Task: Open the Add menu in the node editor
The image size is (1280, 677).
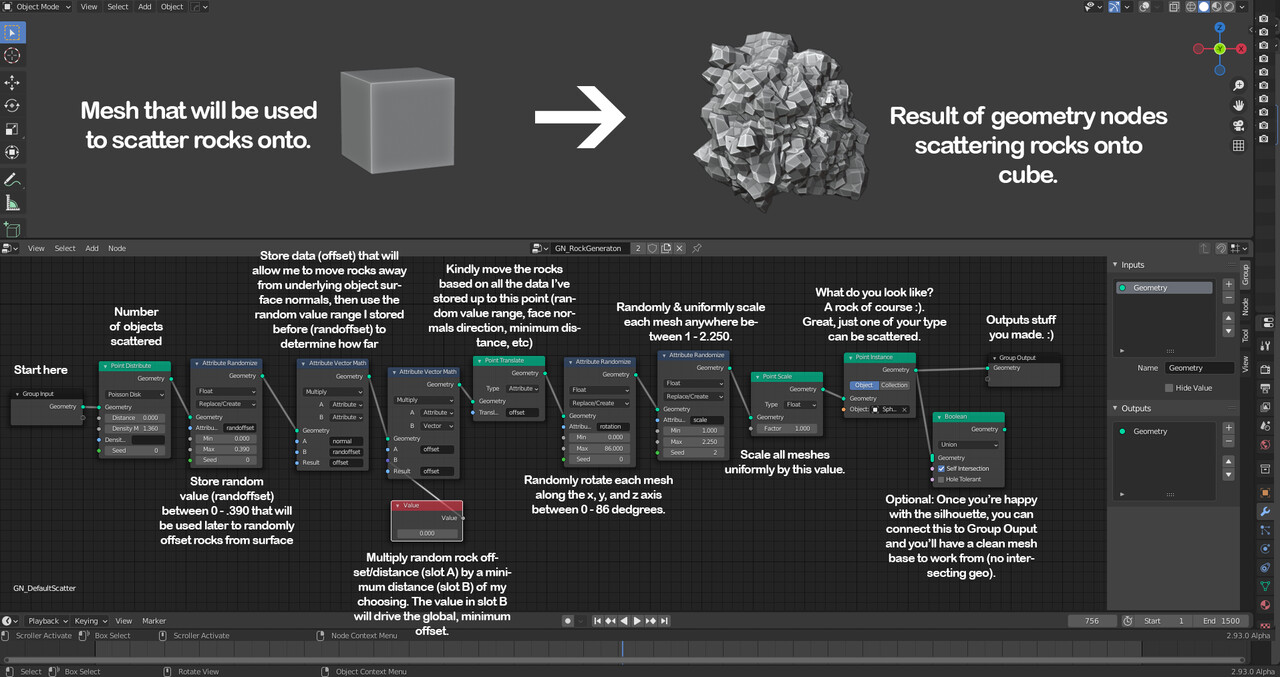Action: pyautogui.click(x=91, y=248)
